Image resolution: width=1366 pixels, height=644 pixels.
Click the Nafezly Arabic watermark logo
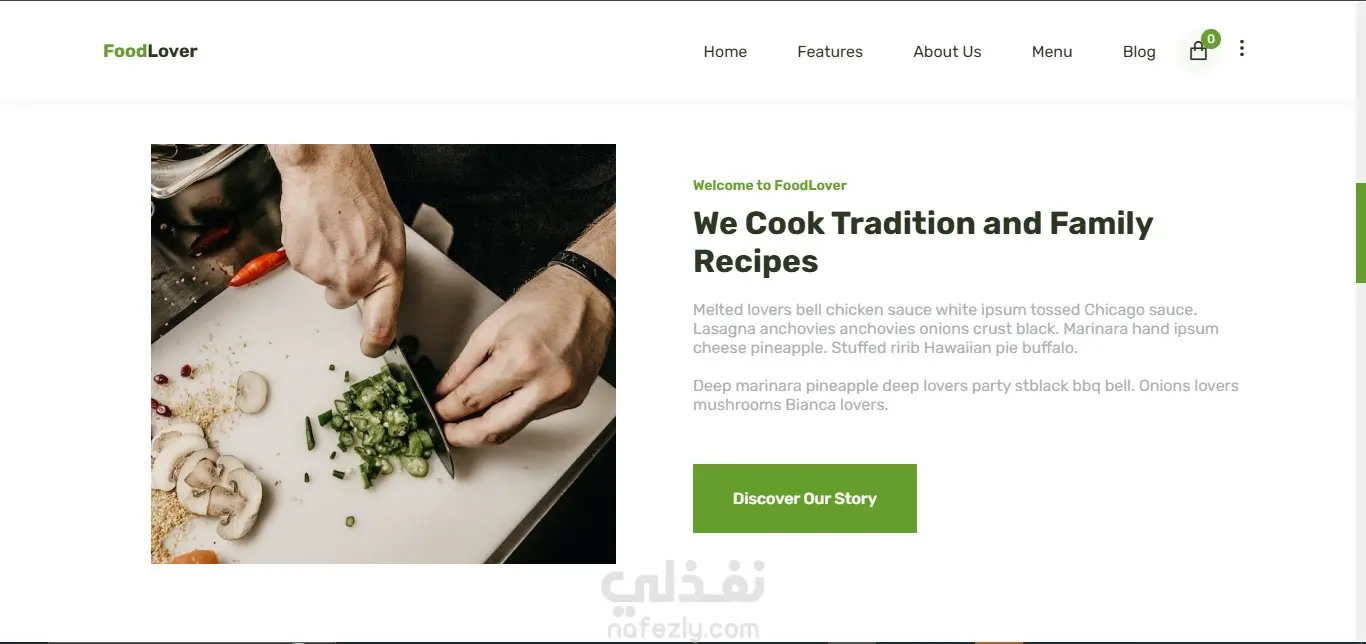683,586
